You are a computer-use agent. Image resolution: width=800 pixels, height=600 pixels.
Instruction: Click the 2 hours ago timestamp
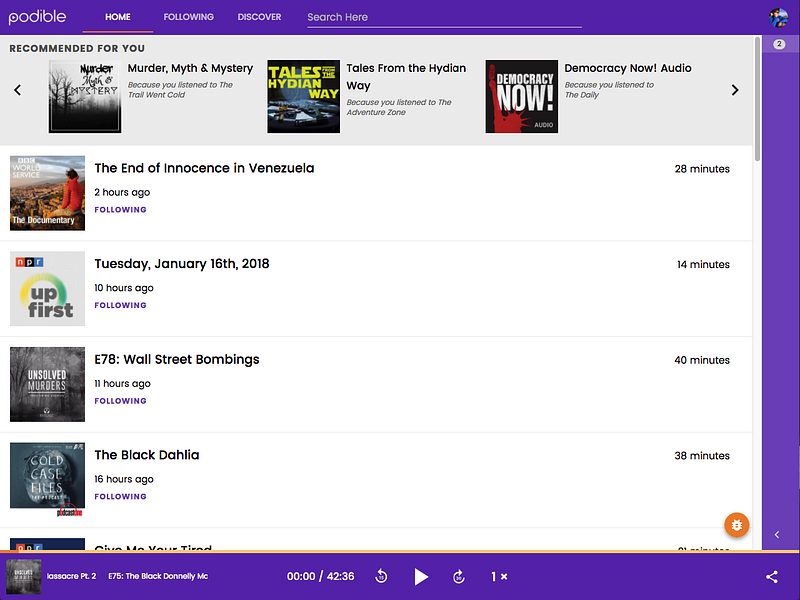[122, 192]
